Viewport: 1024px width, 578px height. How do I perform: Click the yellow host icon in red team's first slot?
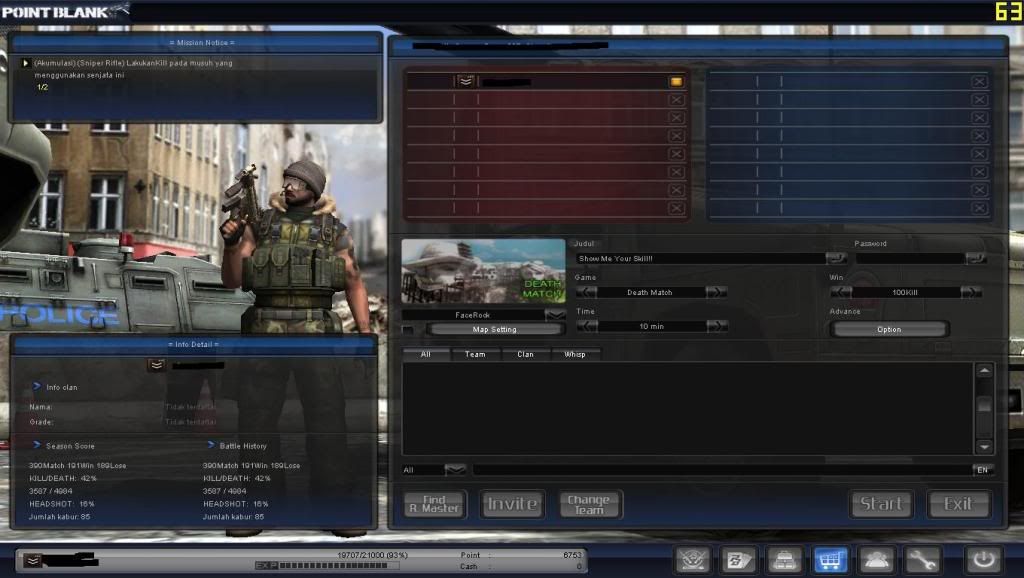click(x=676, y=82)
